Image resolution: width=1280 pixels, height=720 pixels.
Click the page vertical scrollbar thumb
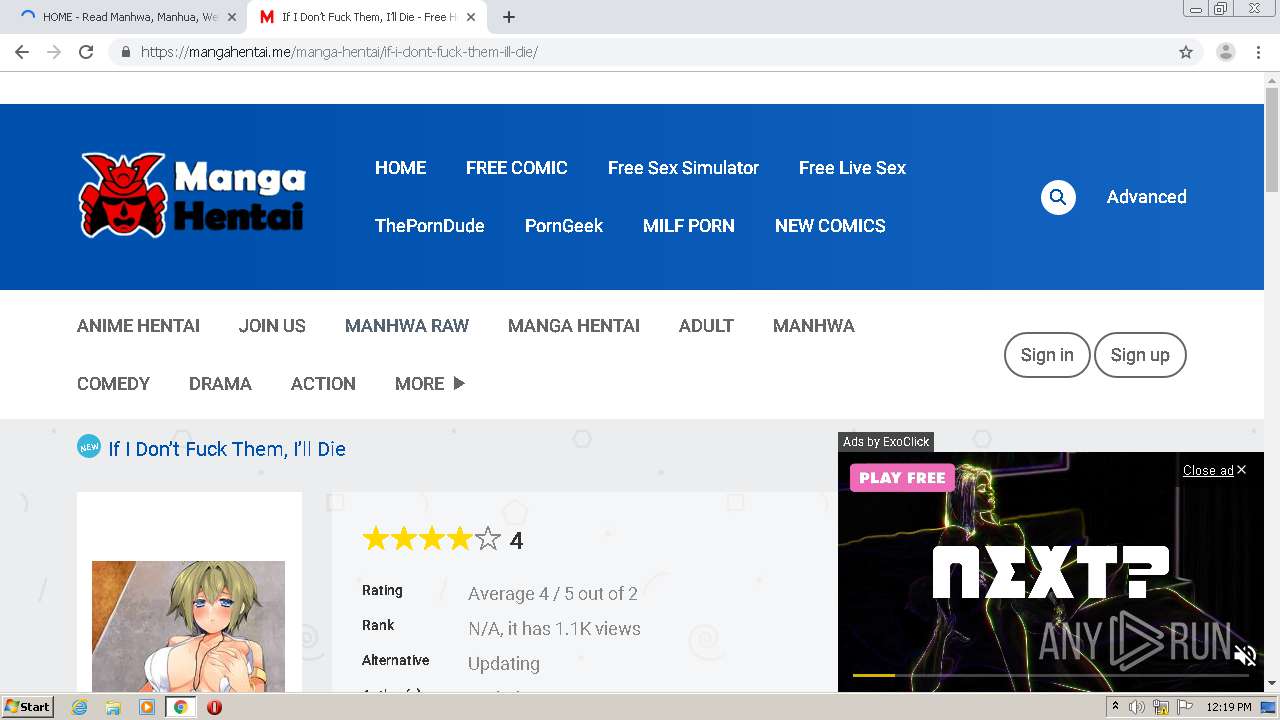point(1272,140)
